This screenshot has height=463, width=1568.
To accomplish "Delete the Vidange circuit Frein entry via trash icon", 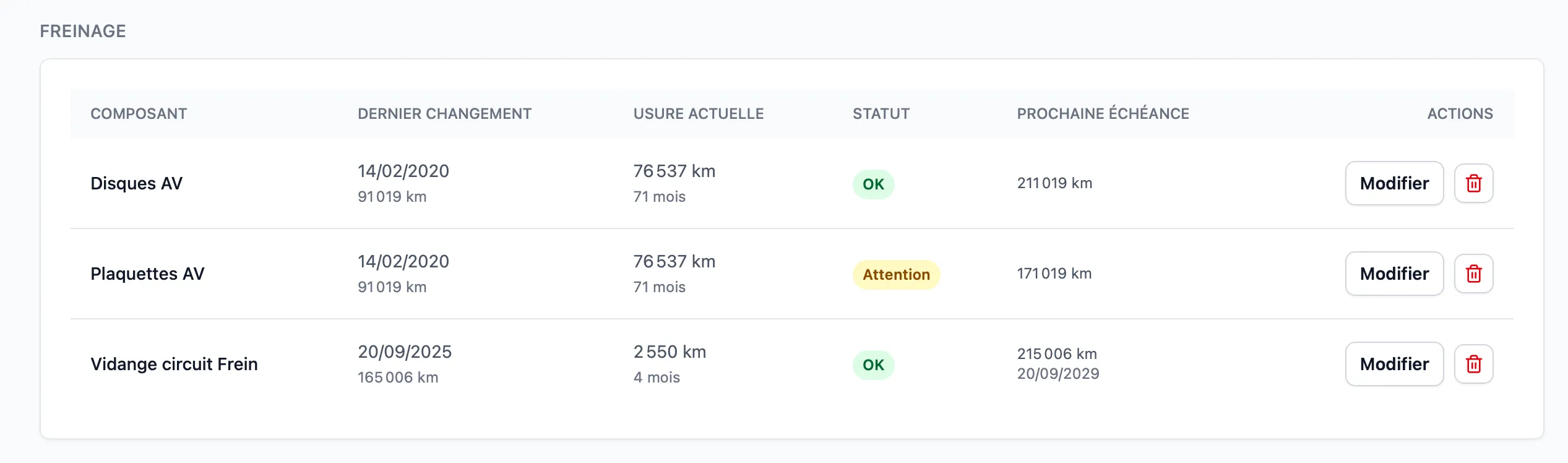I will 1473,364.
